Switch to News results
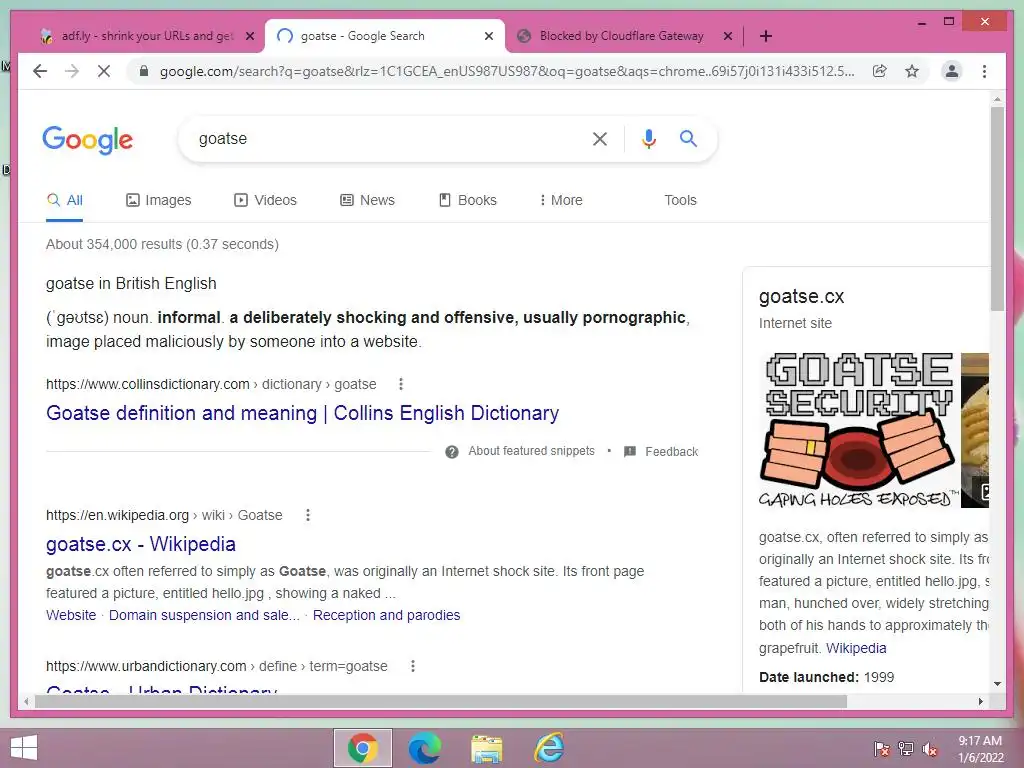 [x=368, y=200]
